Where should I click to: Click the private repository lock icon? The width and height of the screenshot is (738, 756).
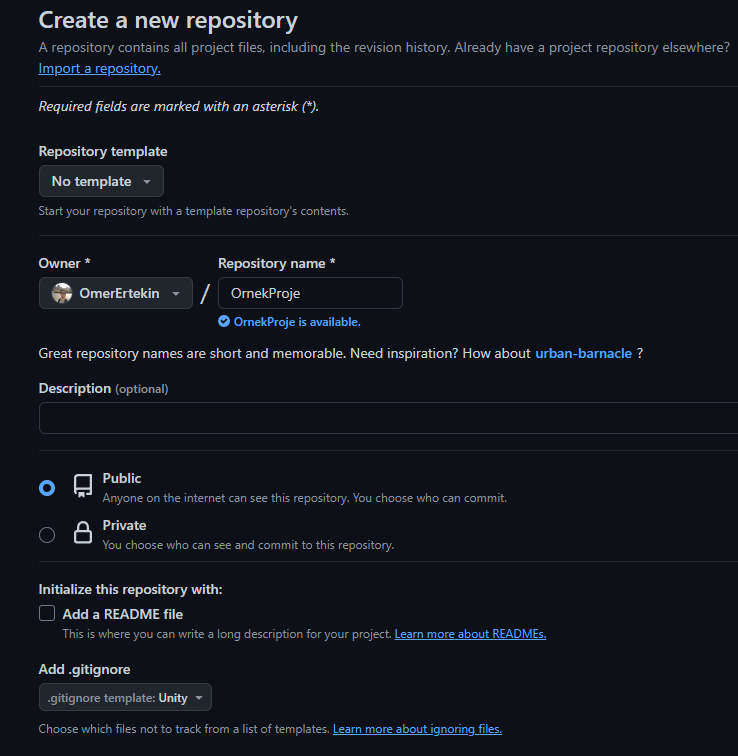[83, 534]
